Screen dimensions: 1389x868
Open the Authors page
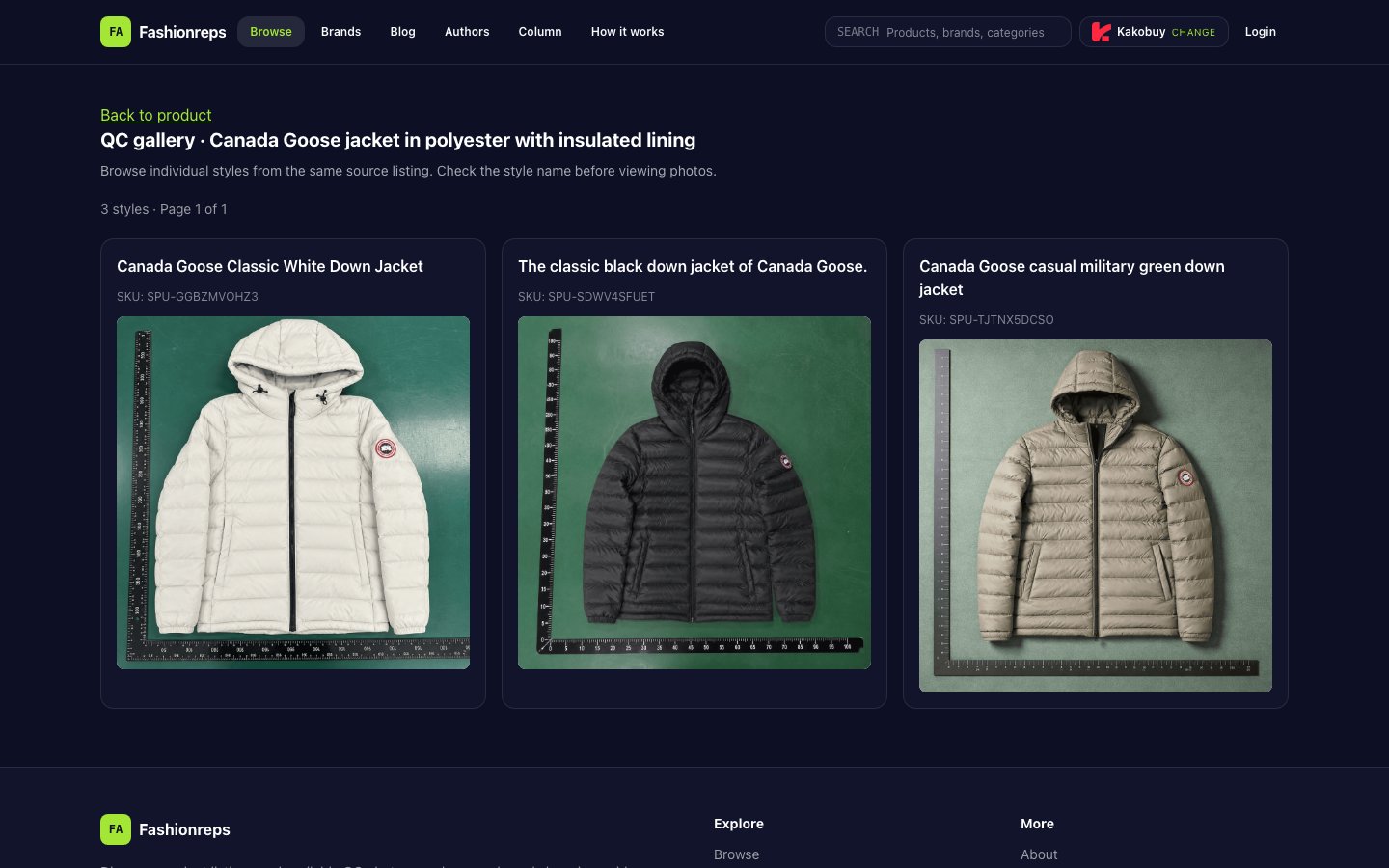(x=467, y=32)
